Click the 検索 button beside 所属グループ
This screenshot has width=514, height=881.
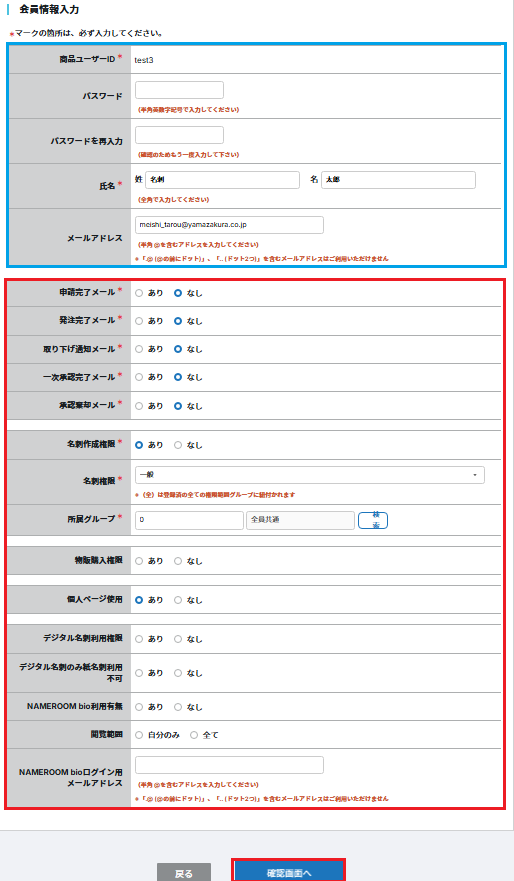coord(373,520)
